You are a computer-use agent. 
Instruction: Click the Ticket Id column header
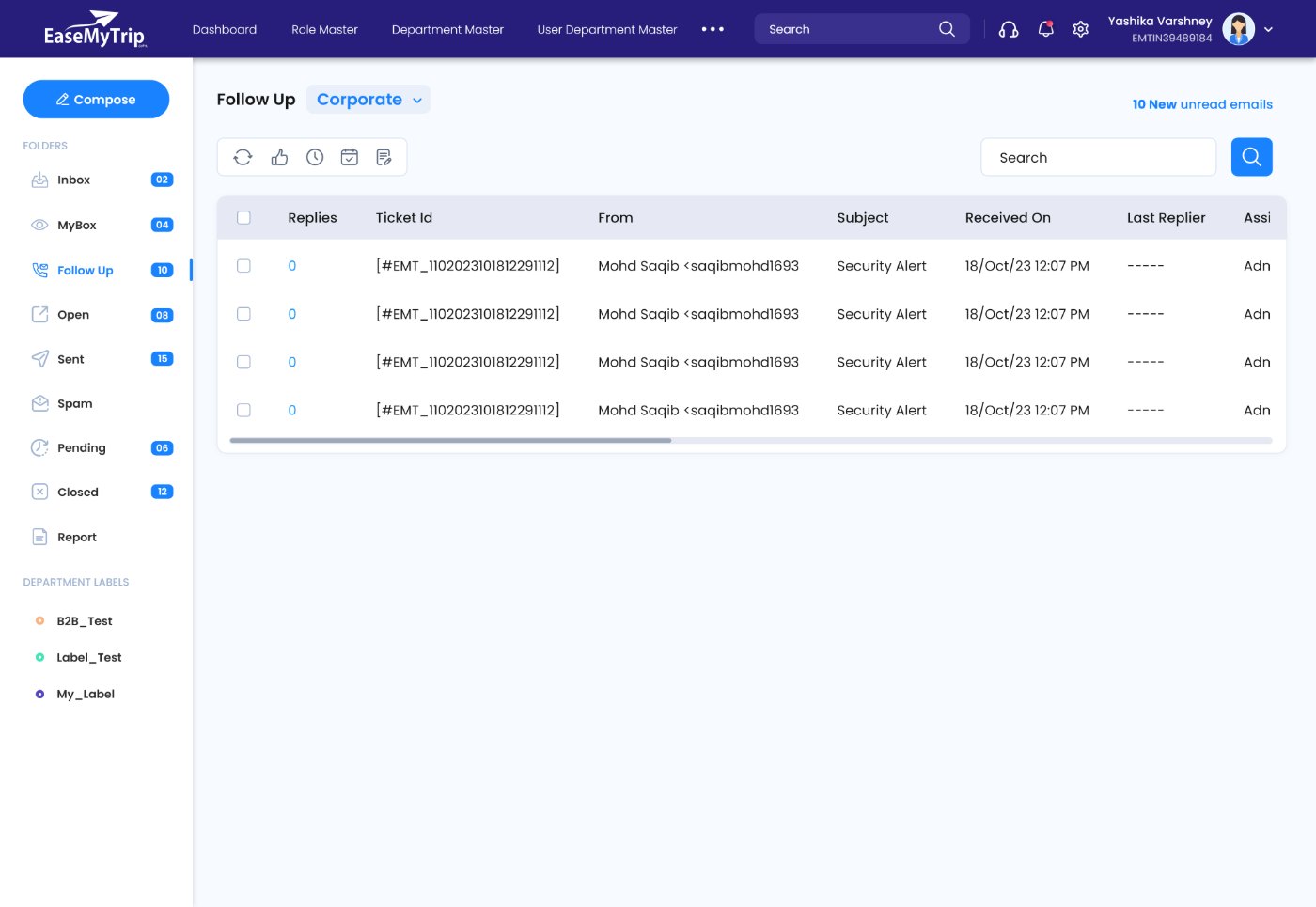(x=404, y=218)
